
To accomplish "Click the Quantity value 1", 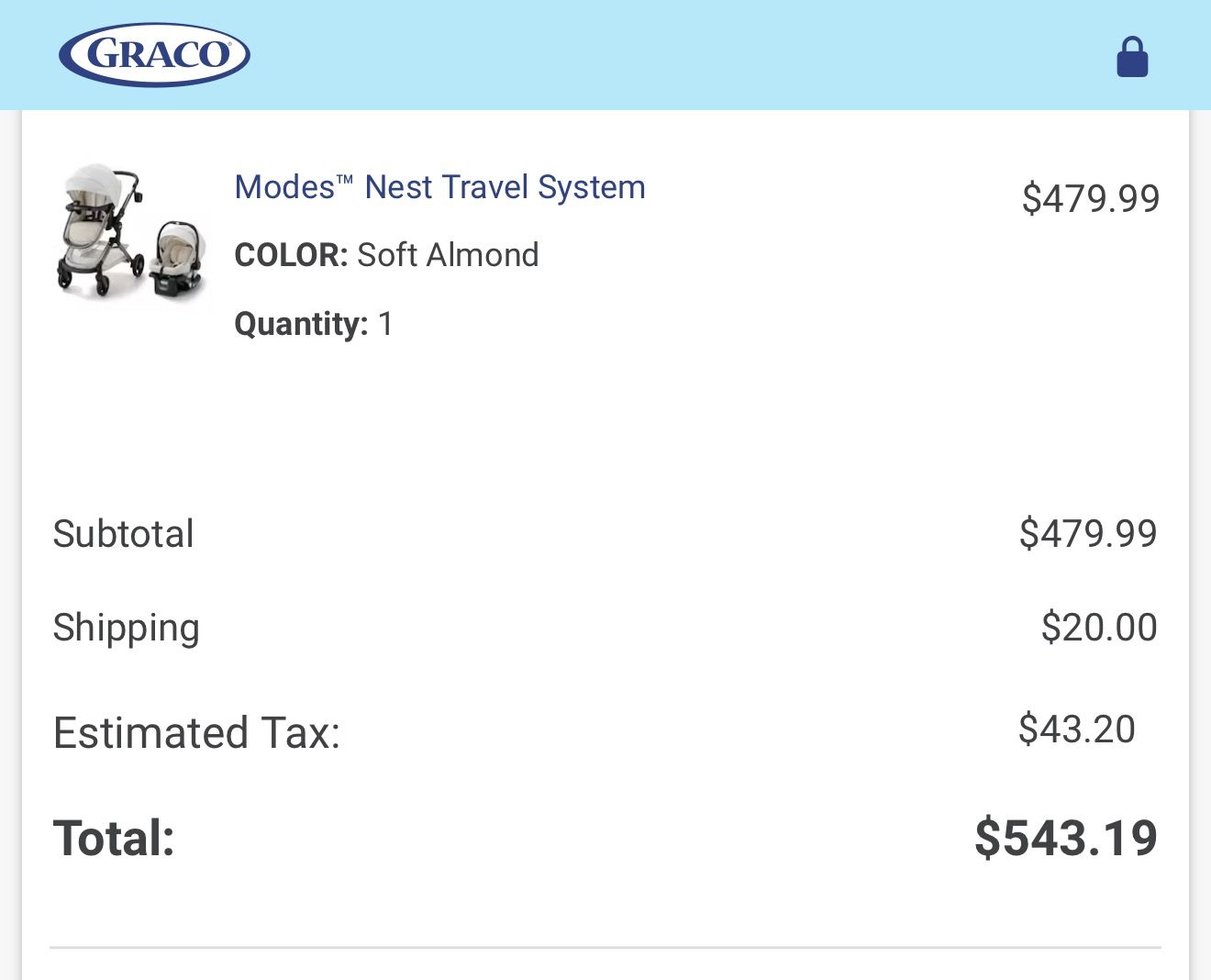I will point(385,323).
